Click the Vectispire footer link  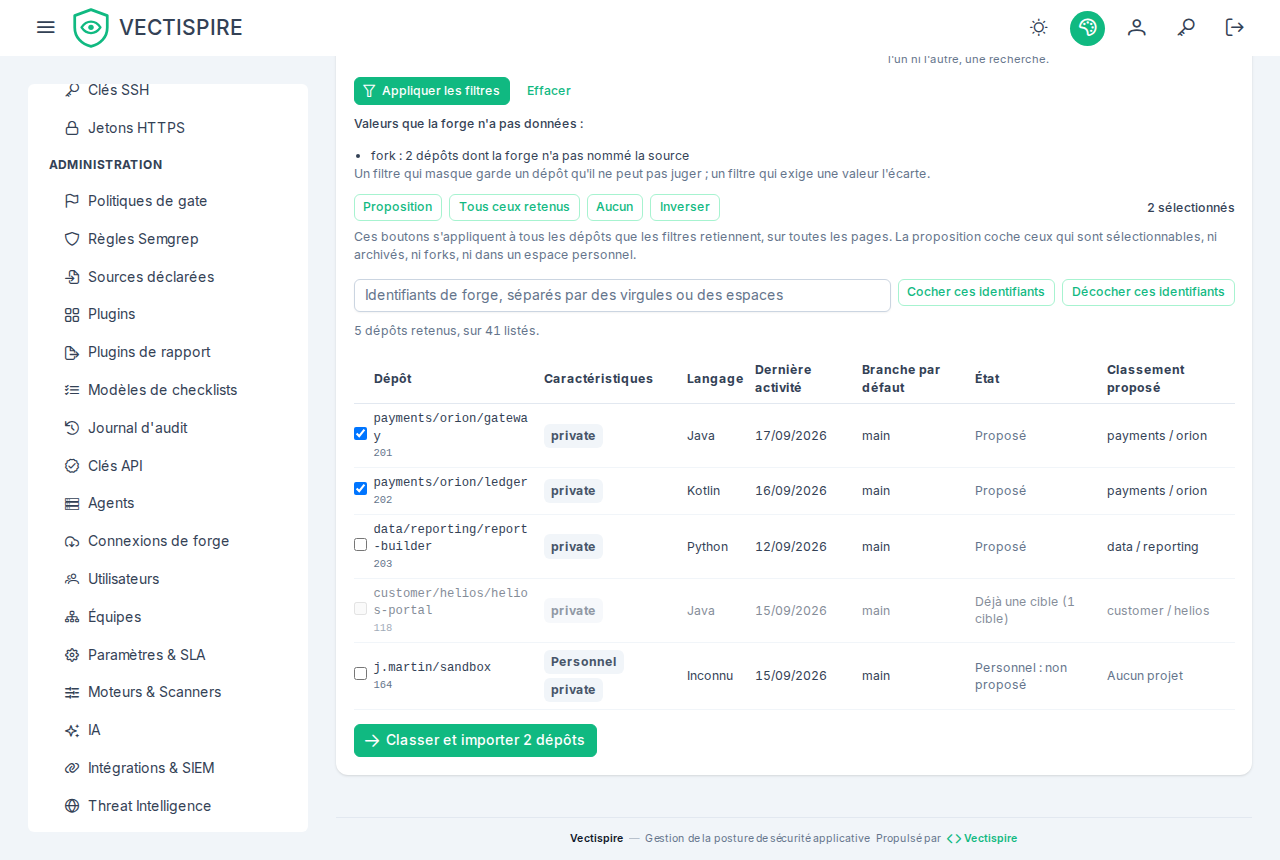982,839
